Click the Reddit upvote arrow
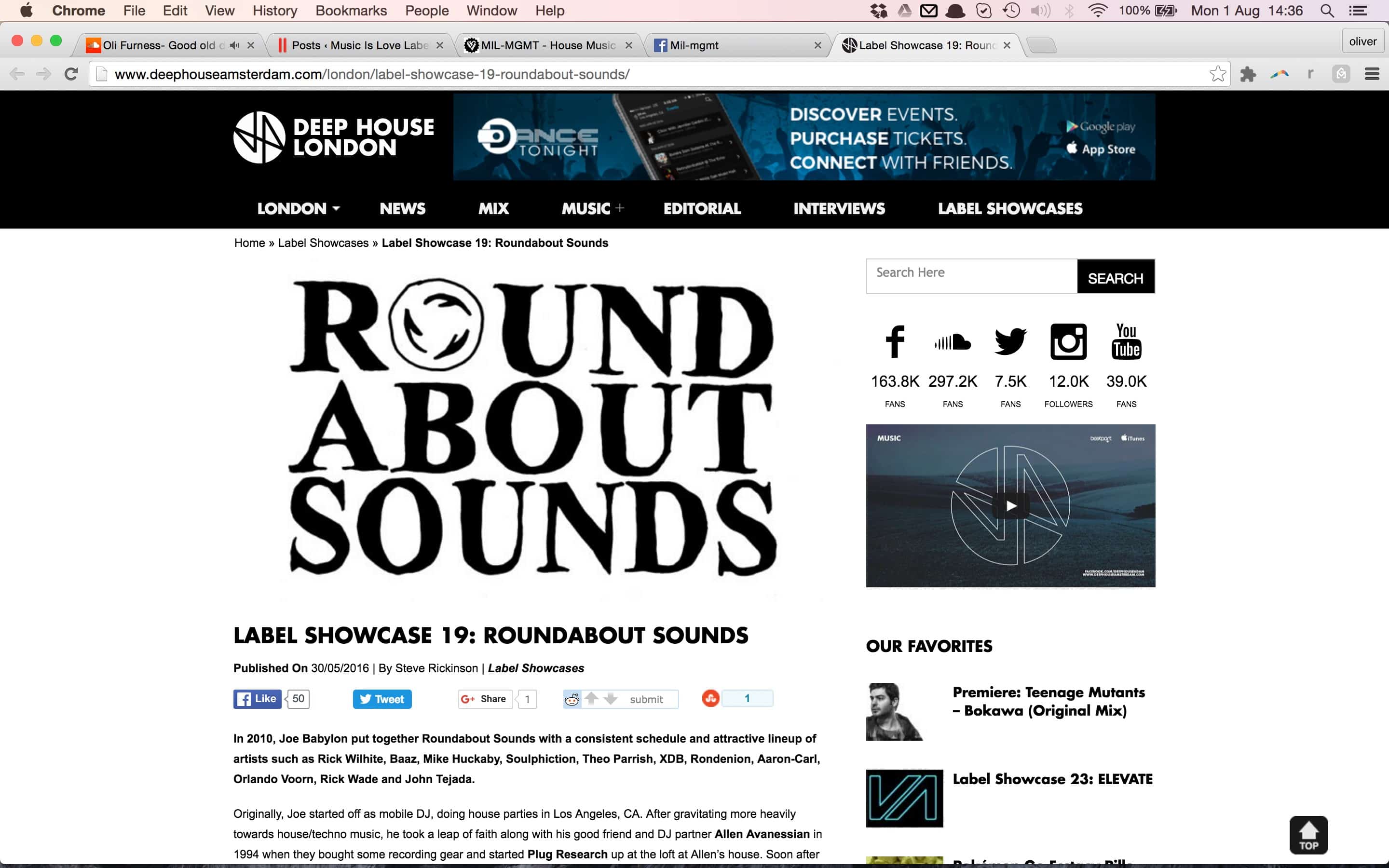The width and height of the screenshot is (1389, 868). [x=591, y=698]
